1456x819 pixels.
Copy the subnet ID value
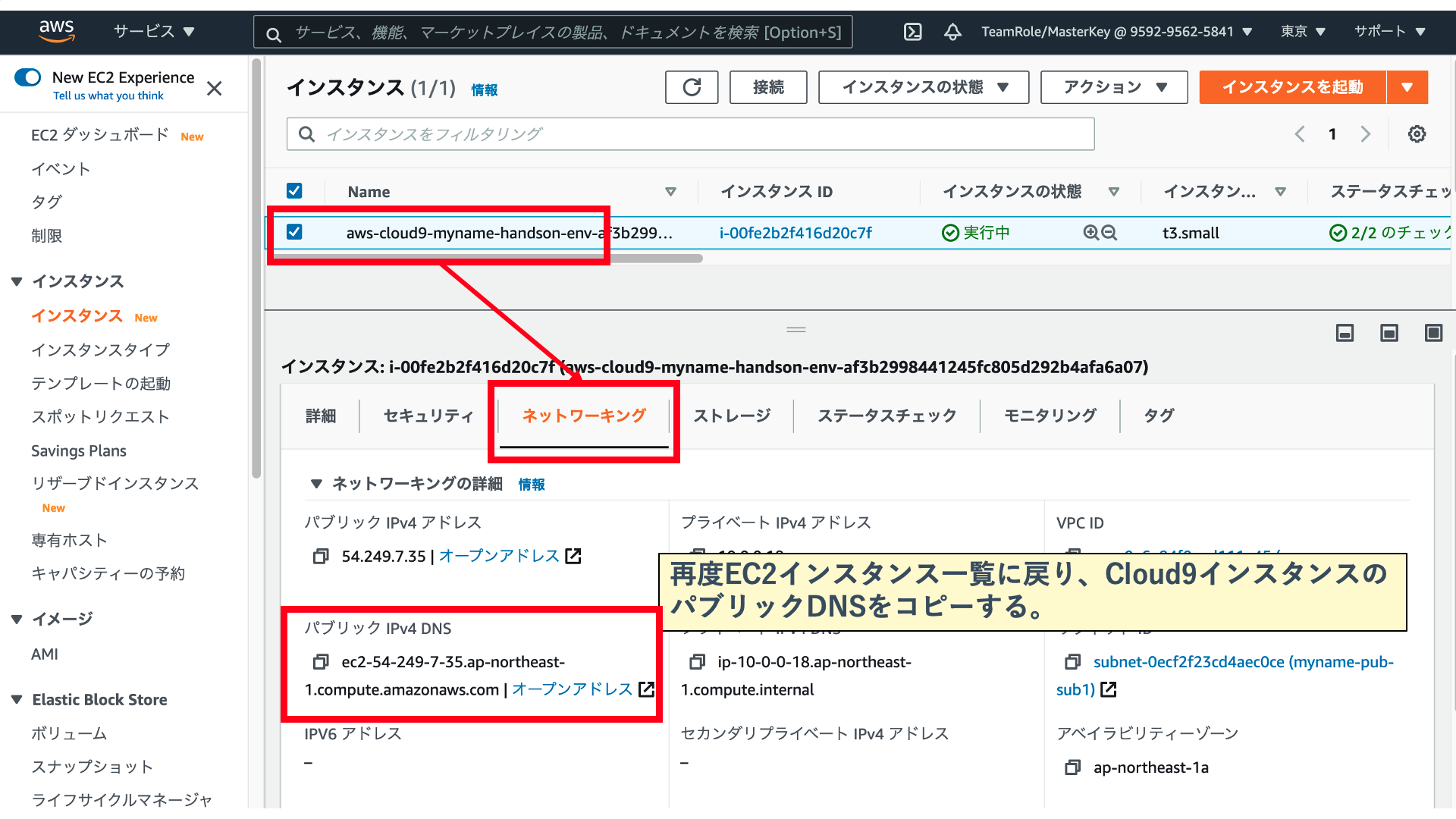pos(1072,662)
